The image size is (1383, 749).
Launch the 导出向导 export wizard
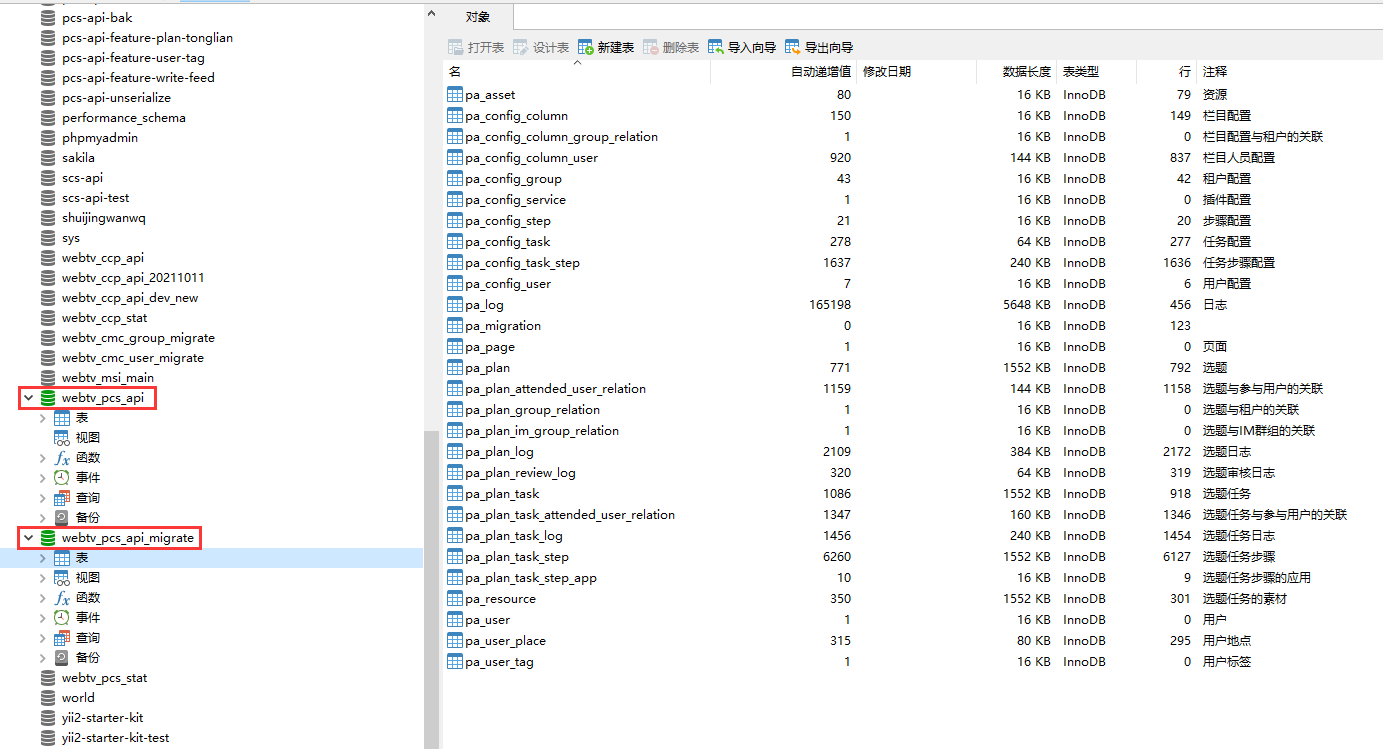click(819, 47)
